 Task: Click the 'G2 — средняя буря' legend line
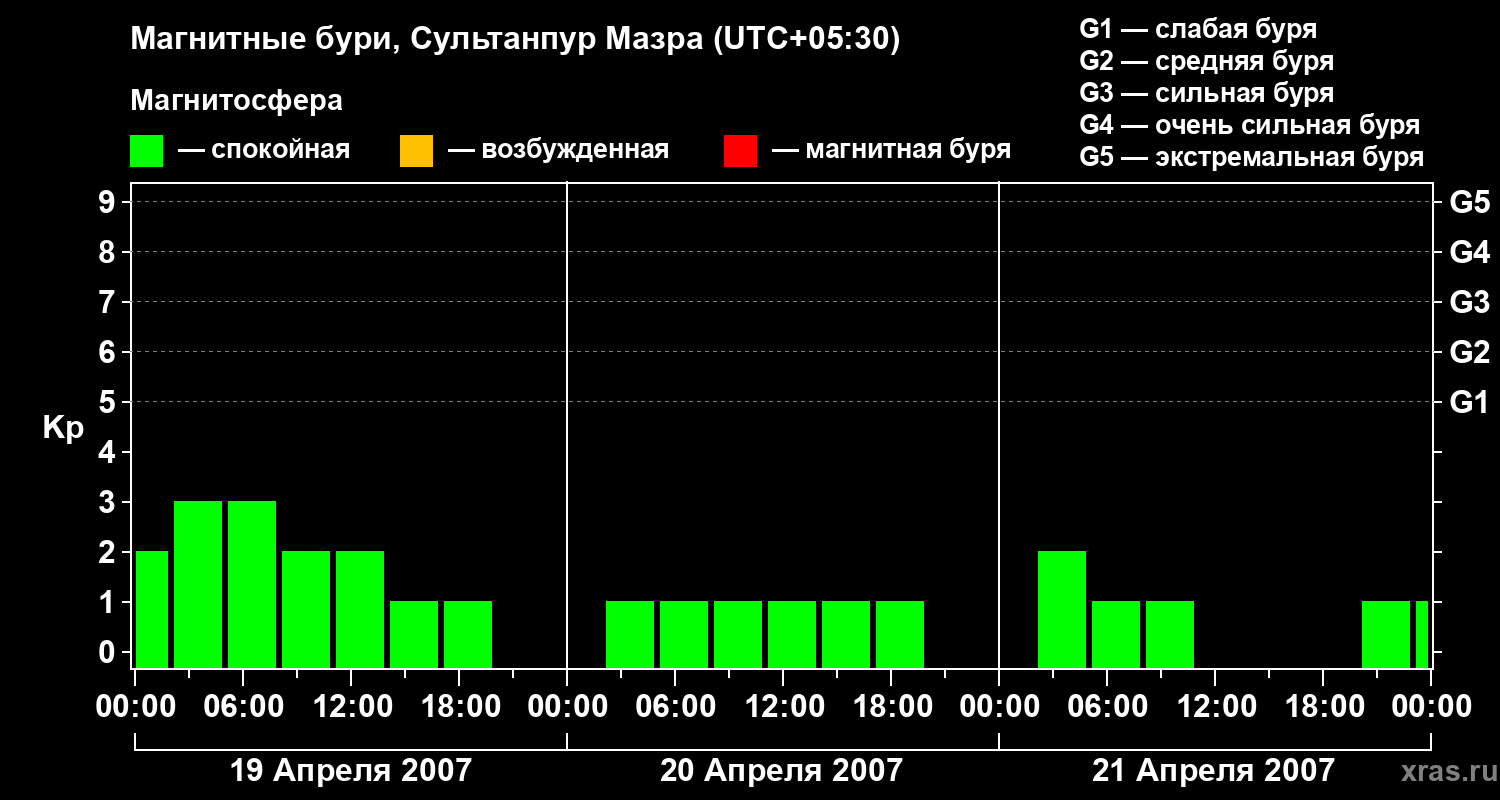coord(1207,61)
